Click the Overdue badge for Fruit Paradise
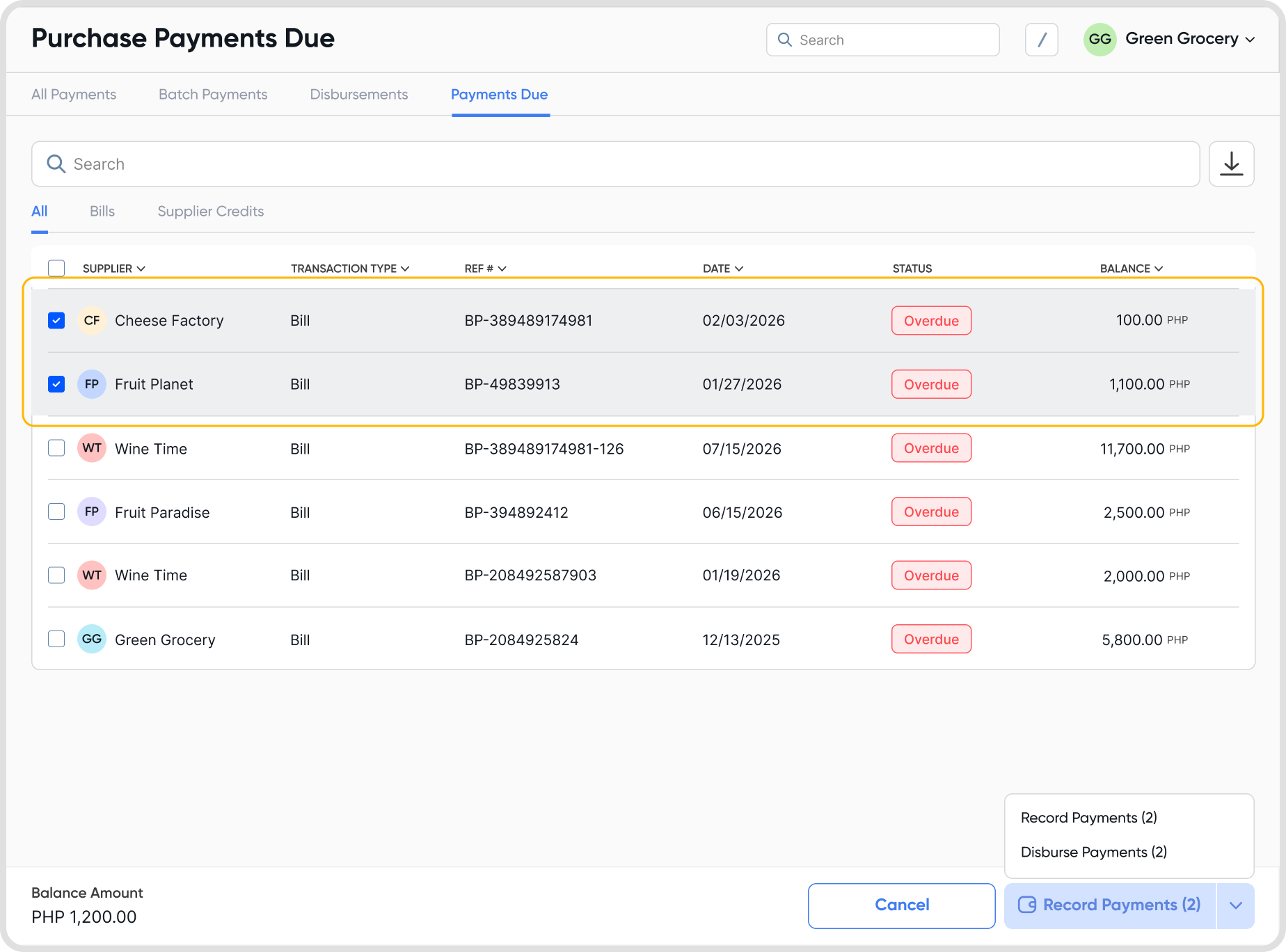Viewport: 1286px width, 952px height. click(x=931, y=512)
